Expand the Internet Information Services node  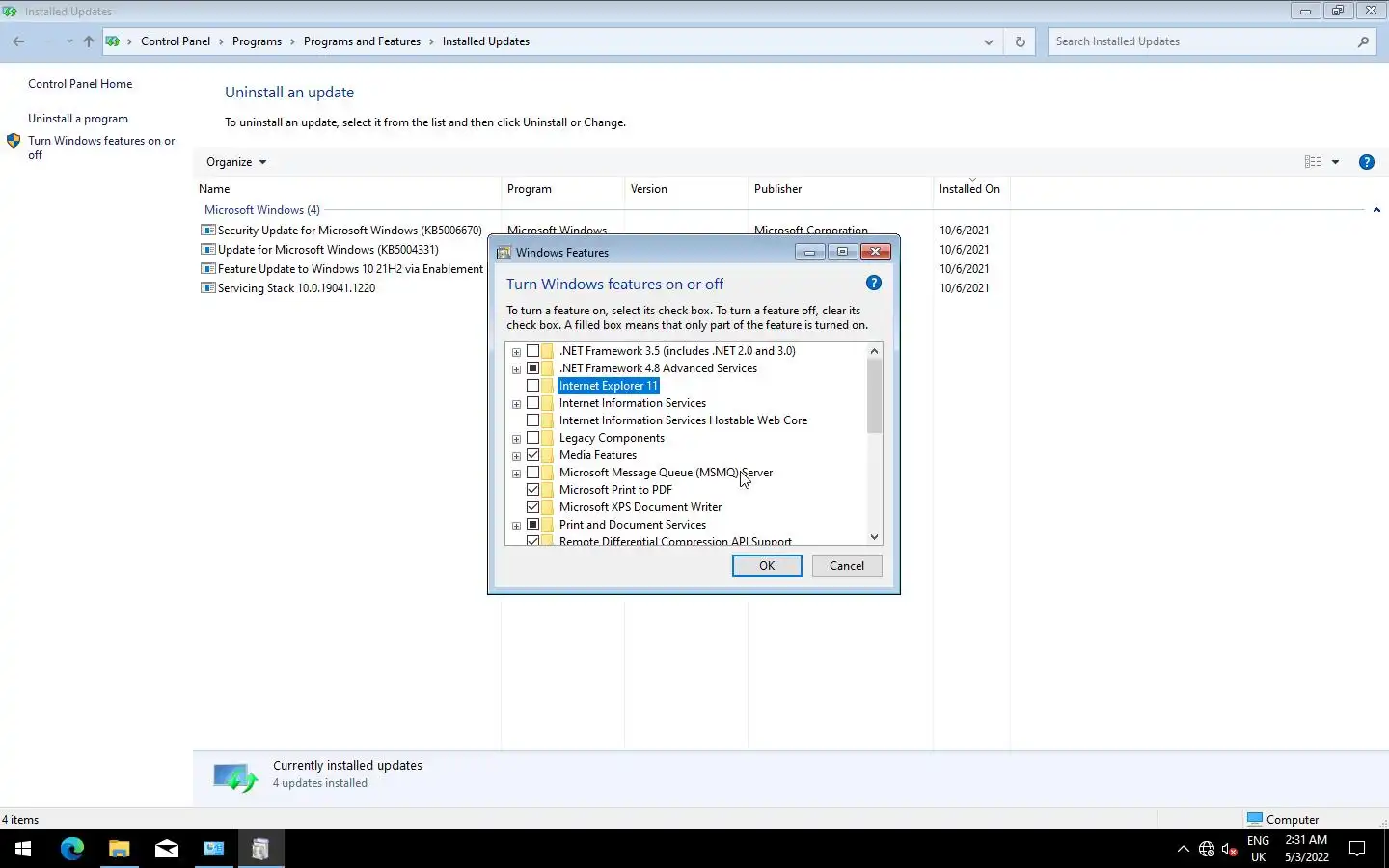point(516,404)
